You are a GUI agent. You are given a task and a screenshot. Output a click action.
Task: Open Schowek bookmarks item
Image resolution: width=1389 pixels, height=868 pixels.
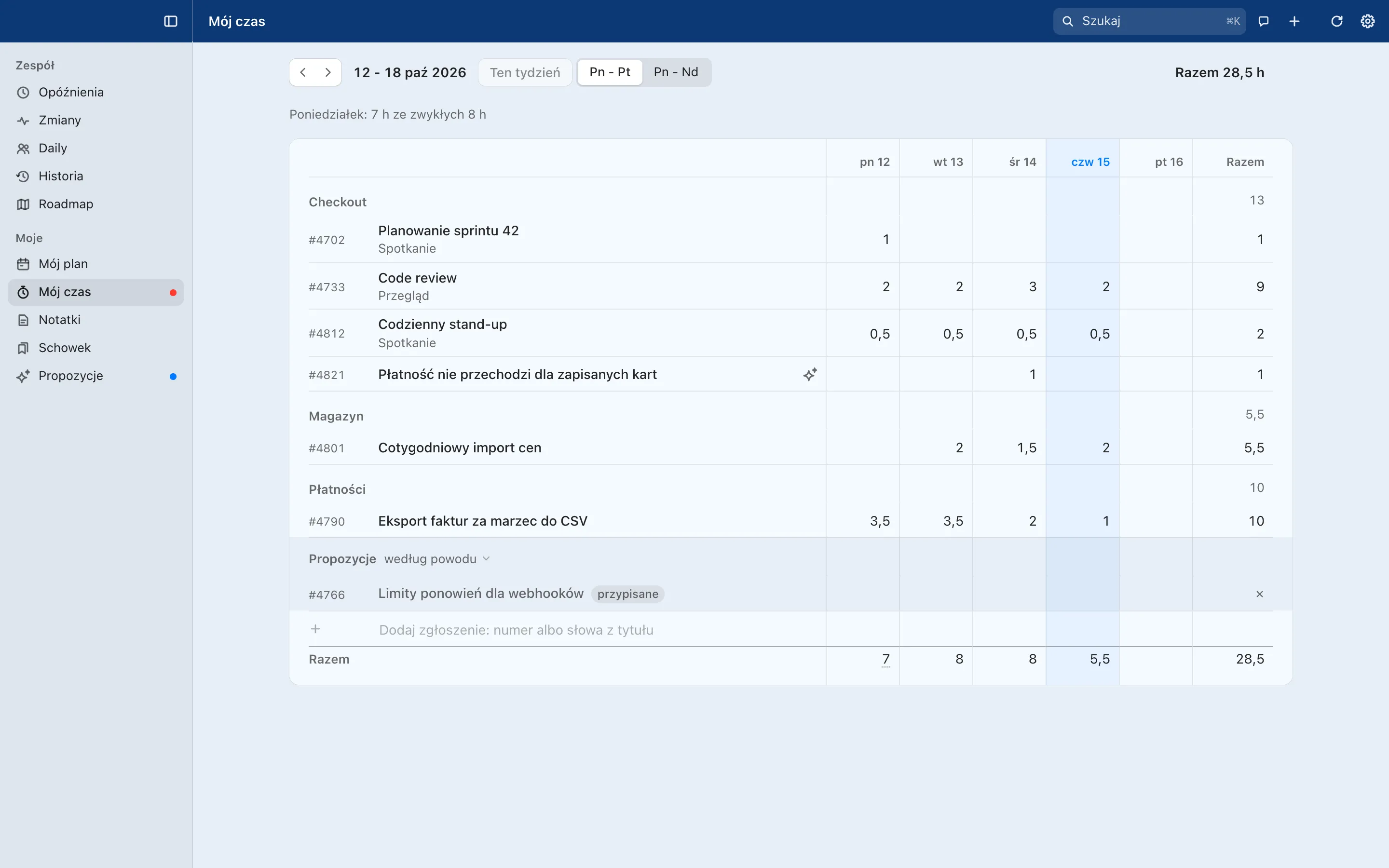[x=96, y=348]
